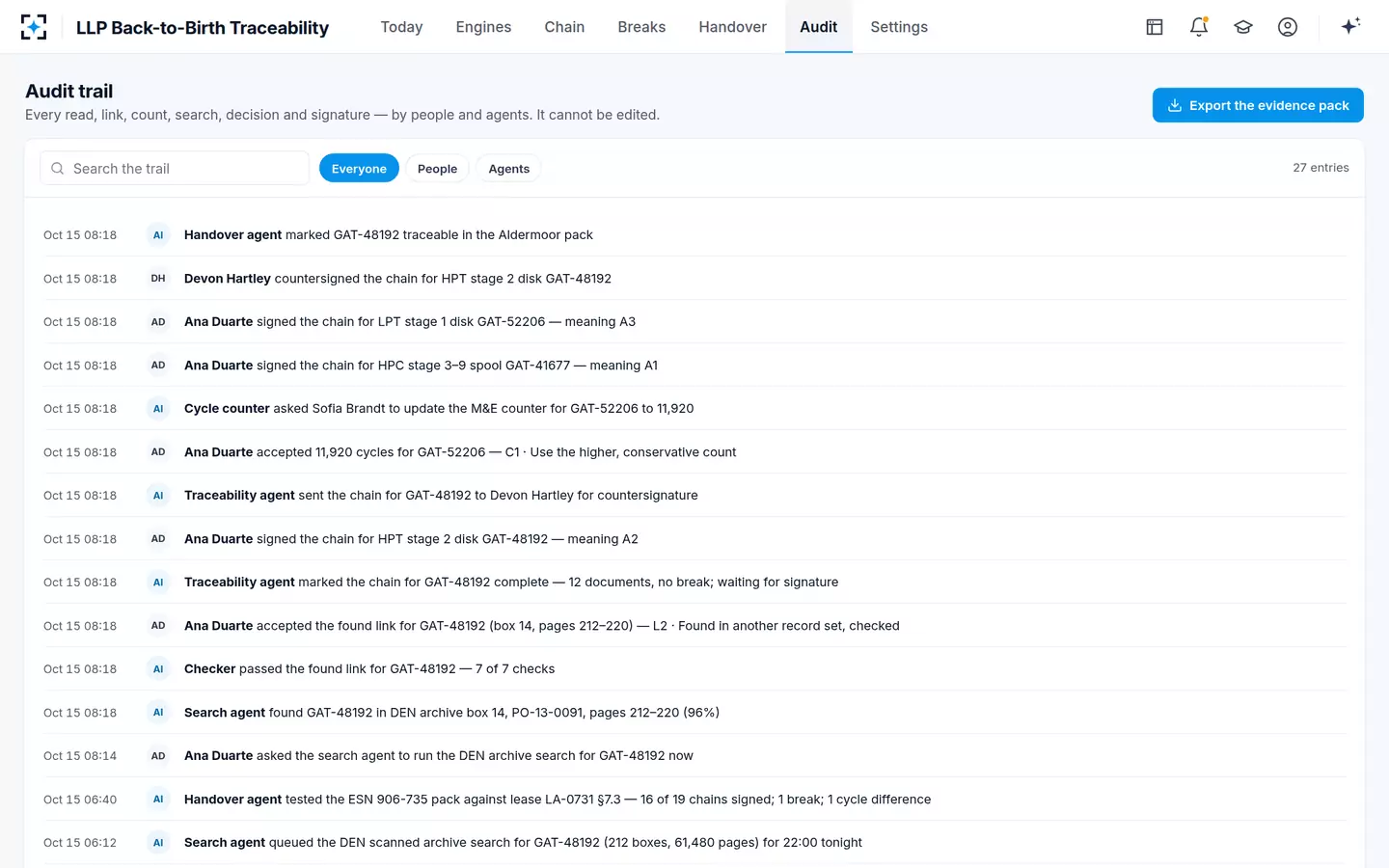Click the LLP Back-to-Birth Traceability title

coord(203,28)
